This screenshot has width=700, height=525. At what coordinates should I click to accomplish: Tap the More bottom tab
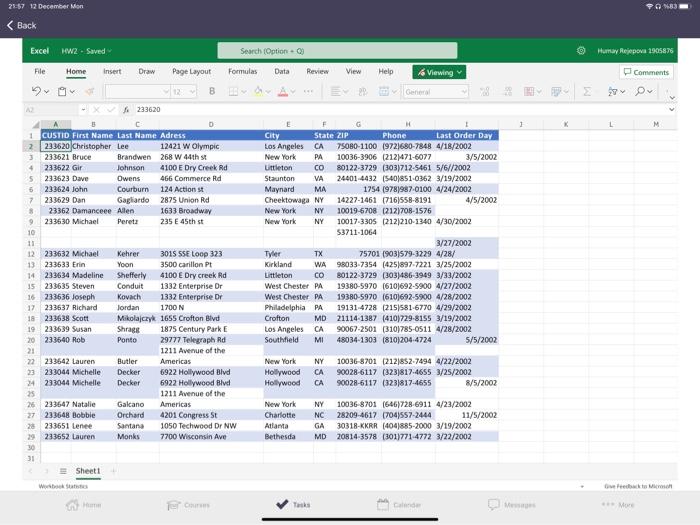(618, 505)
